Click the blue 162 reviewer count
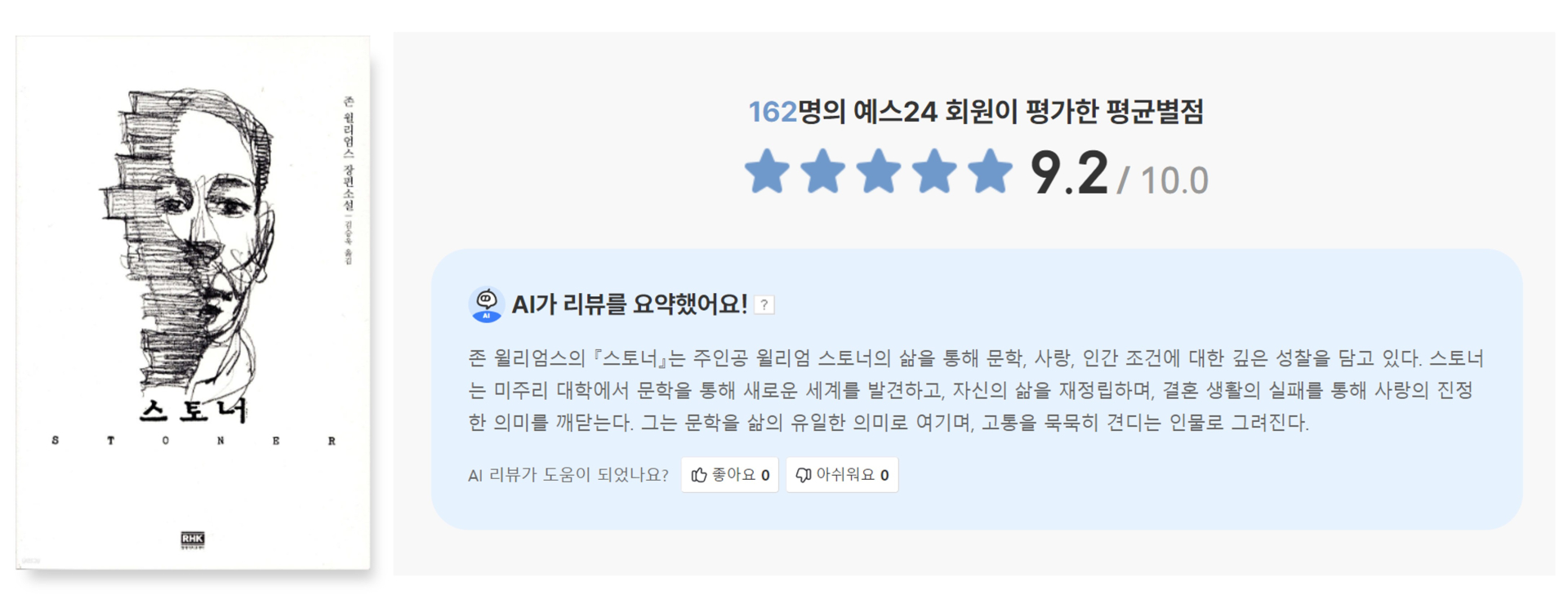This screenshot has width=1568, height=608. click(x=772, y=112)
